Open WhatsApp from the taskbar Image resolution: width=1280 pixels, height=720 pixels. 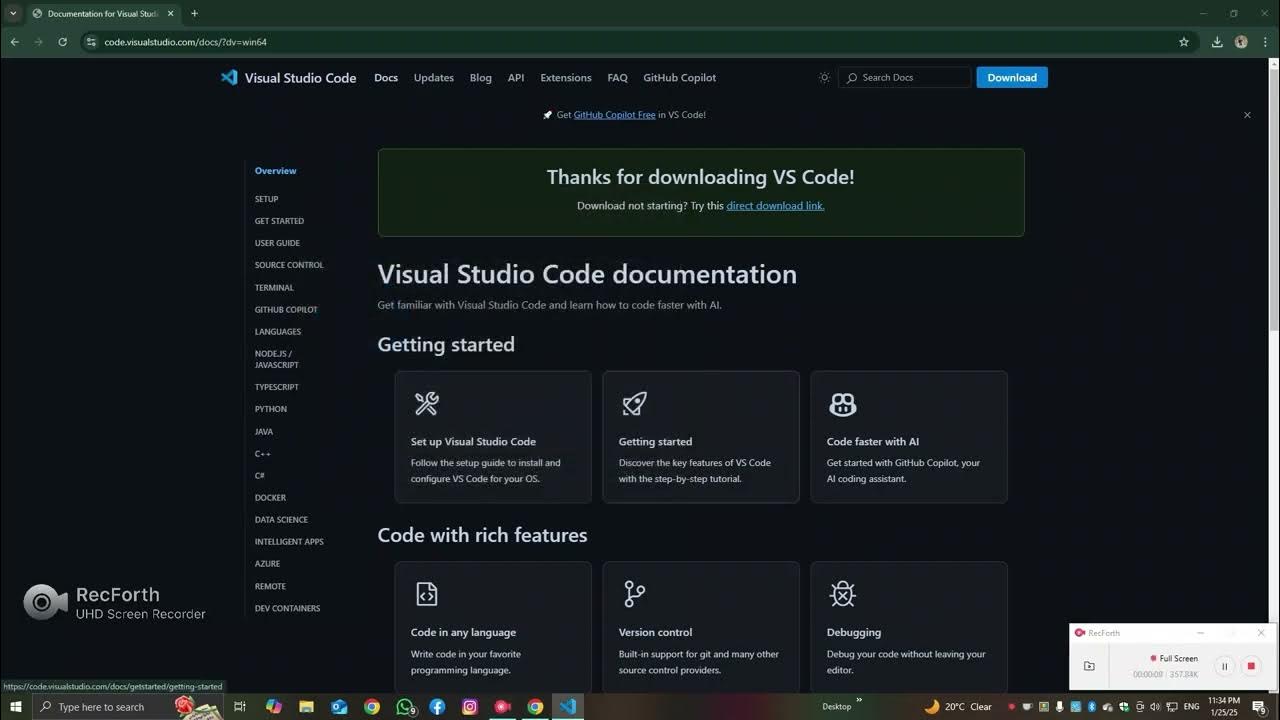coord(405,707)
